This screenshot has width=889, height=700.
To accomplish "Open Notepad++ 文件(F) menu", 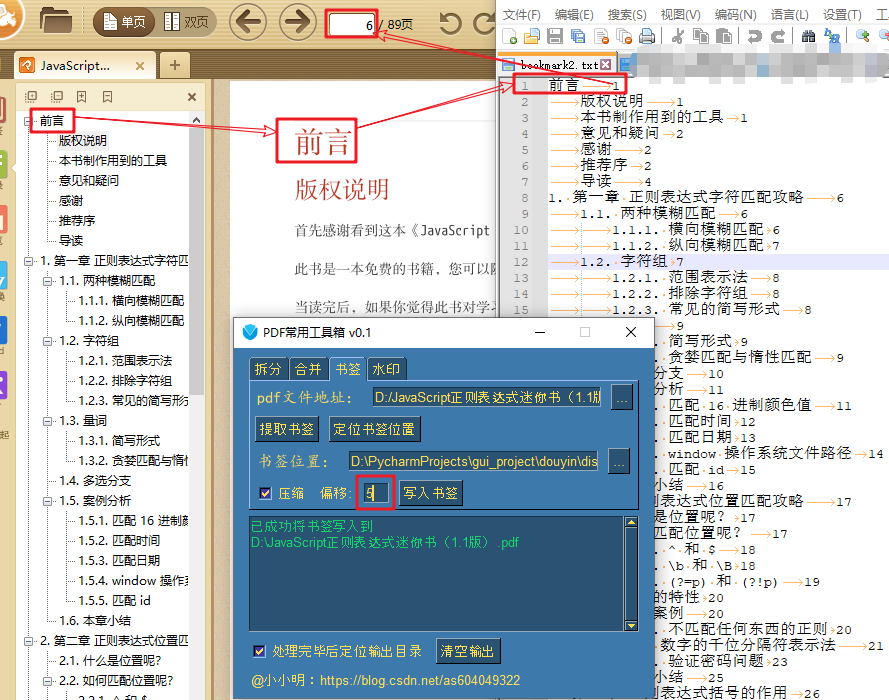I will (522, 15).
